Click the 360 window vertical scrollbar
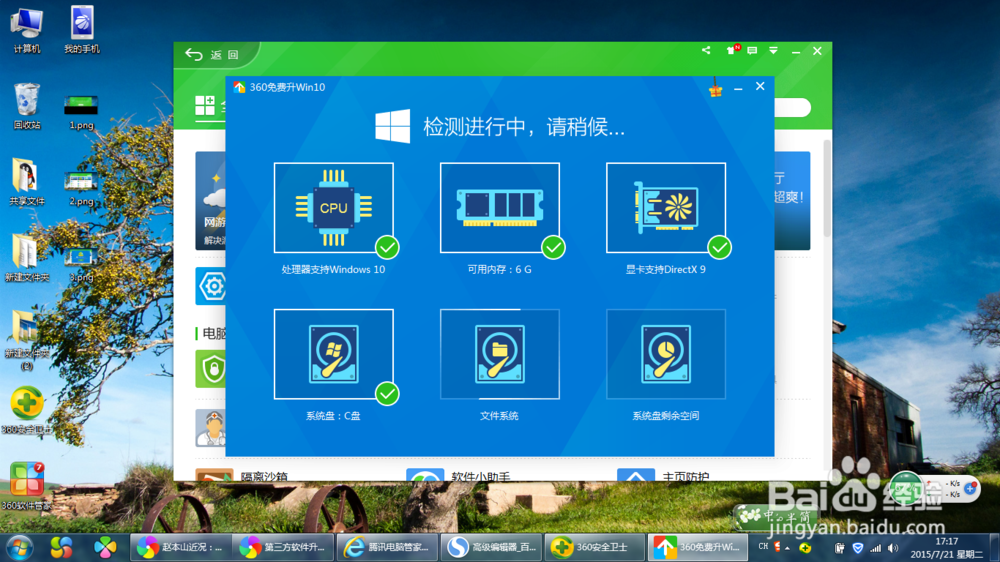This screenshot has height=562, width=1000. tap(827, 188)
